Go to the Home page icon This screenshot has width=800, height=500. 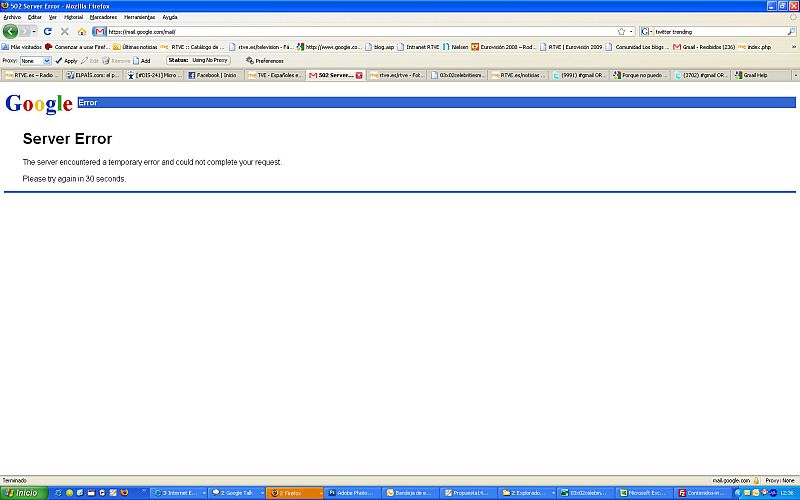click(81, 31)
